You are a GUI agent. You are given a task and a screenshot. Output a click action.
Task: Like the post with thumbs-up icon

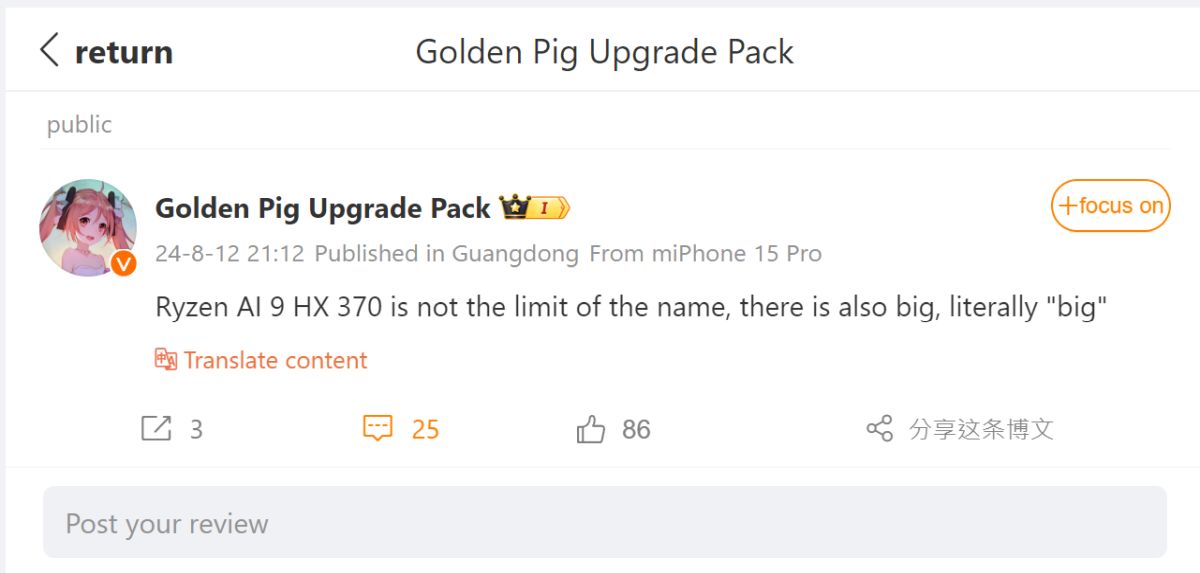[x=591, y=429]
